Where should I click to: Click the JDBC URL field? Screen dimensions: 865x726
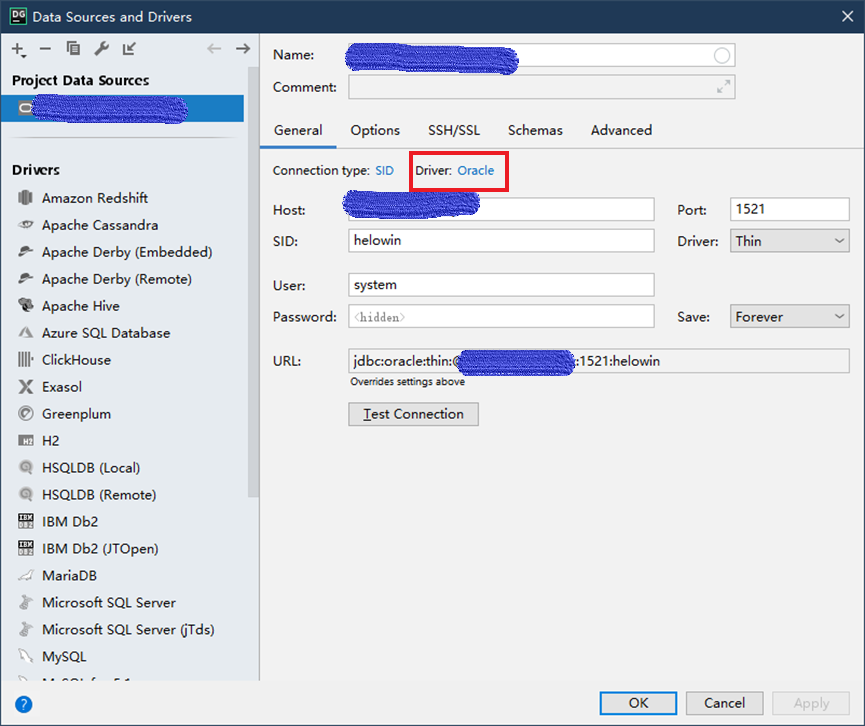click(599, 361)
